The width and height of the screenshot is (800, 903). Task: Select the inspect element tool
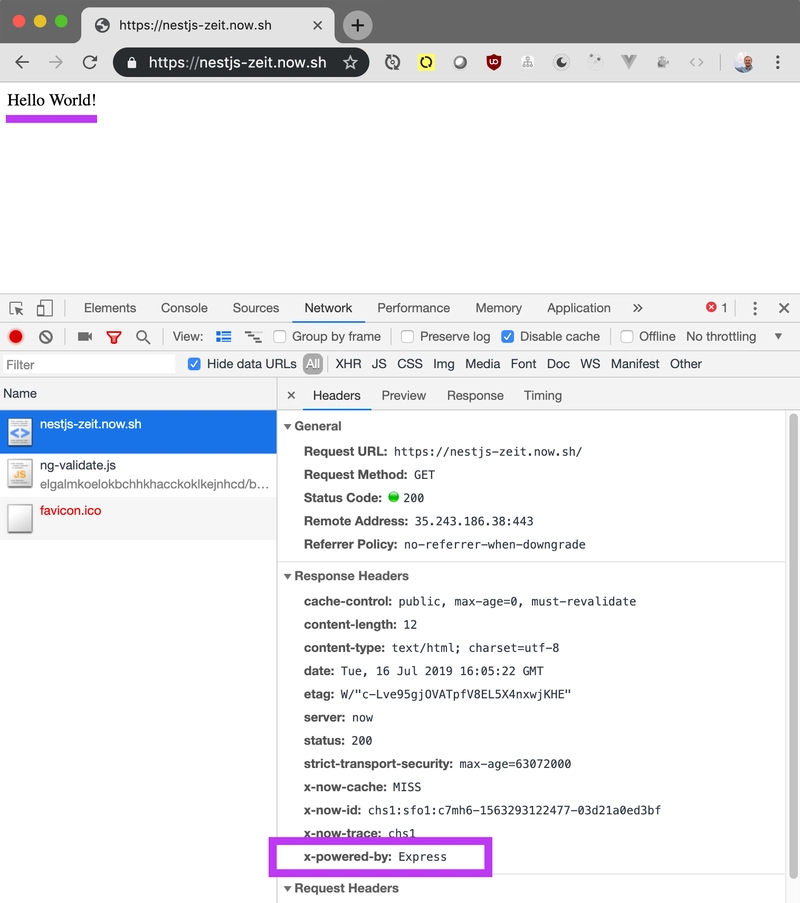point(14,307)
